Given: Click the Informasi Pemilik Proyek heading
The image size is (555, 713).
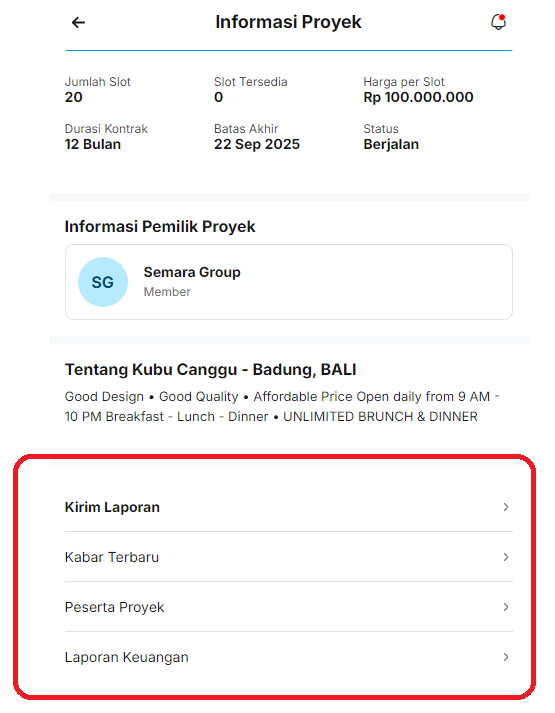Looking at the screenshot, I should click(160, 226).
